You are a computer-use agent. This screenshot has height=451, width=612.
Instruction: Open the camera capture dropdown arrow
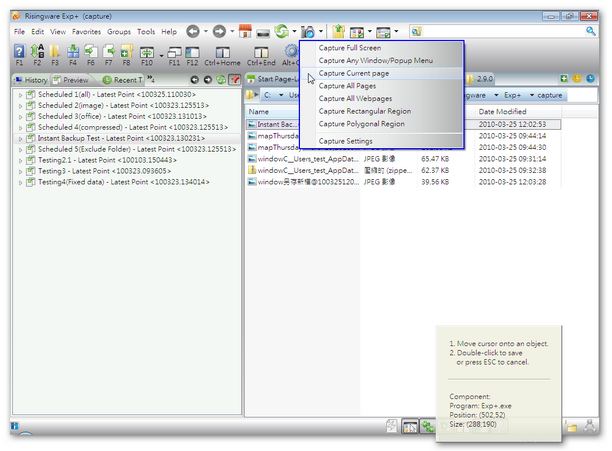tap(321, 32)
